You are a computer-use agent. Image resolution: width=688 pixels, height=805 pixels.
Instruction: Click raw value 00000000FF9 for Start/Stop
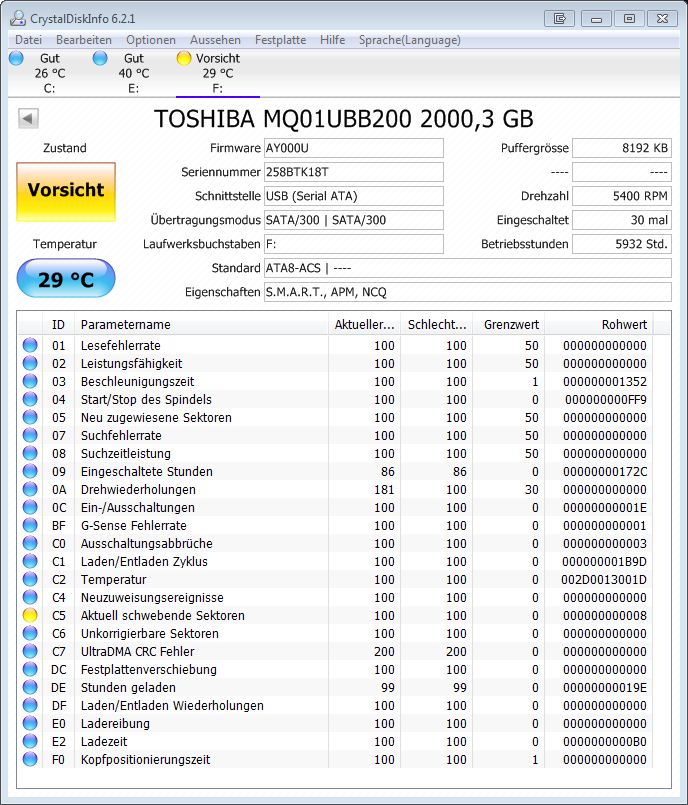point(606,399)
